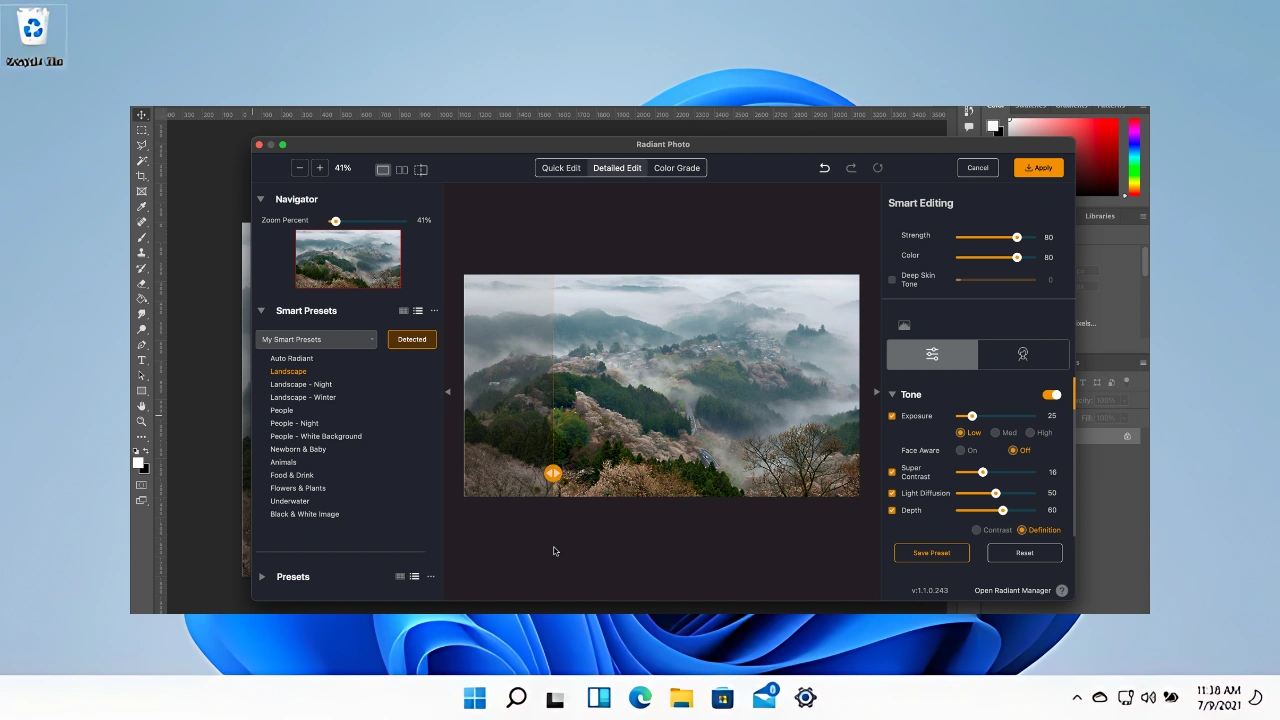Click the Save Preset button
Screen dimensions: 1280x720
pyautogui.click(x=931, y=553)
